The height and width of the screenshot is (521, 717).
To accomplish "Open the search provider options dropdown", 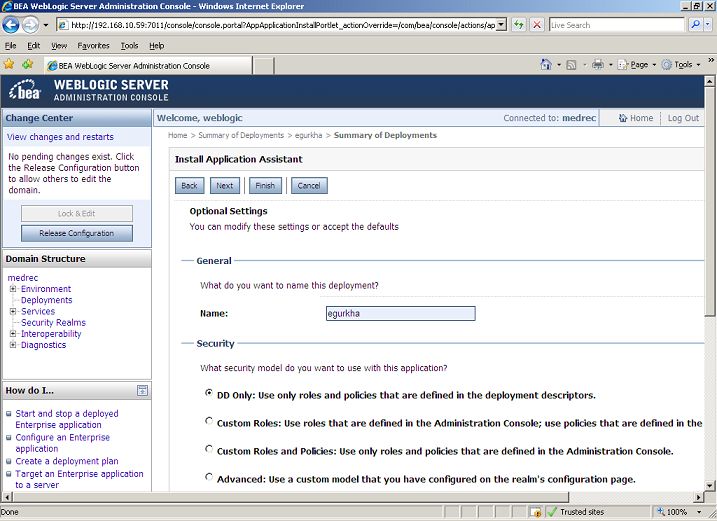I will 708,25.
